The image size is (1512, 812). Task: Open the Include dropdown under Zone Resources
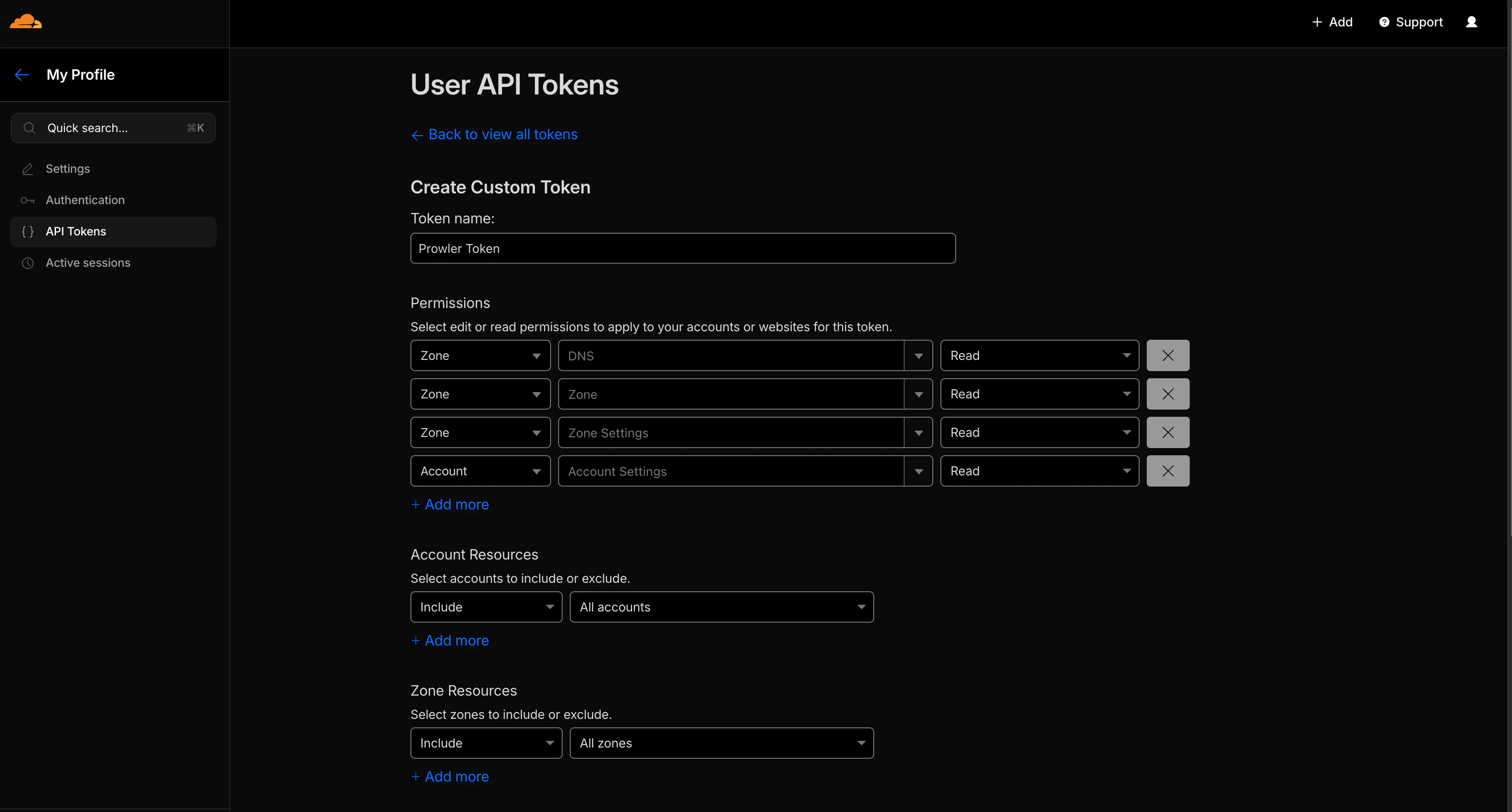tap(486, 743)
